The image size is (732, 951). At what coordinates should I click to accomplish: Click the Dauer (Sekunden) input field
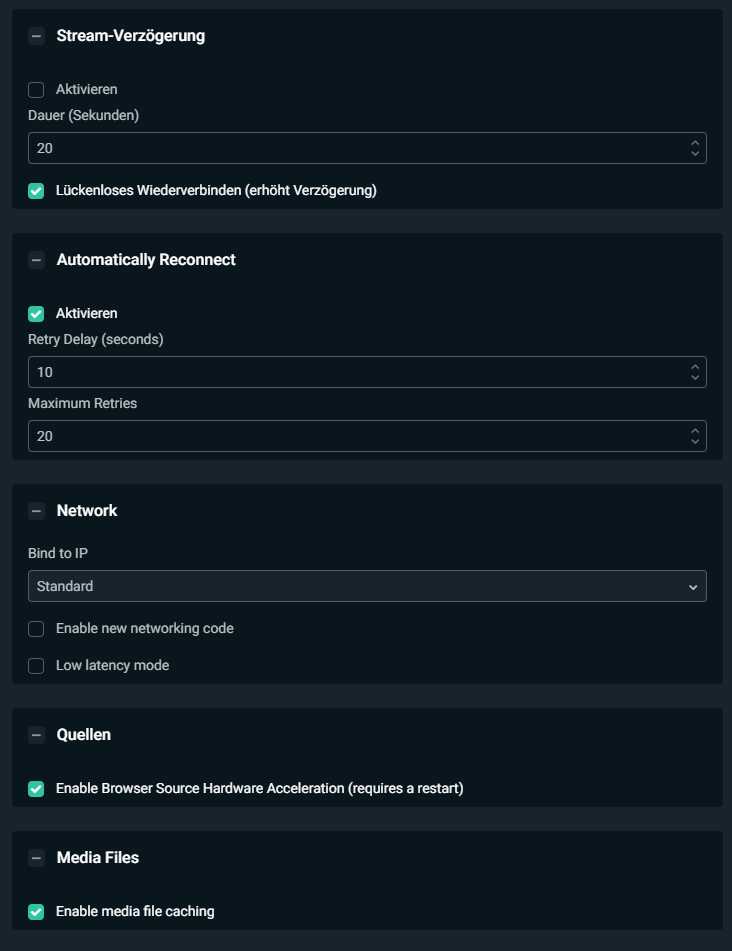(350, 148)
